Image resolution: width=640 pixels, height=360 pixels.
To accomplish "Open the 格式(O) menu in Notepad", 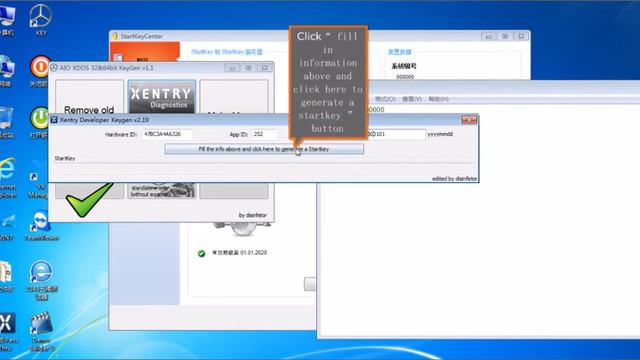I will pos(385,99).
